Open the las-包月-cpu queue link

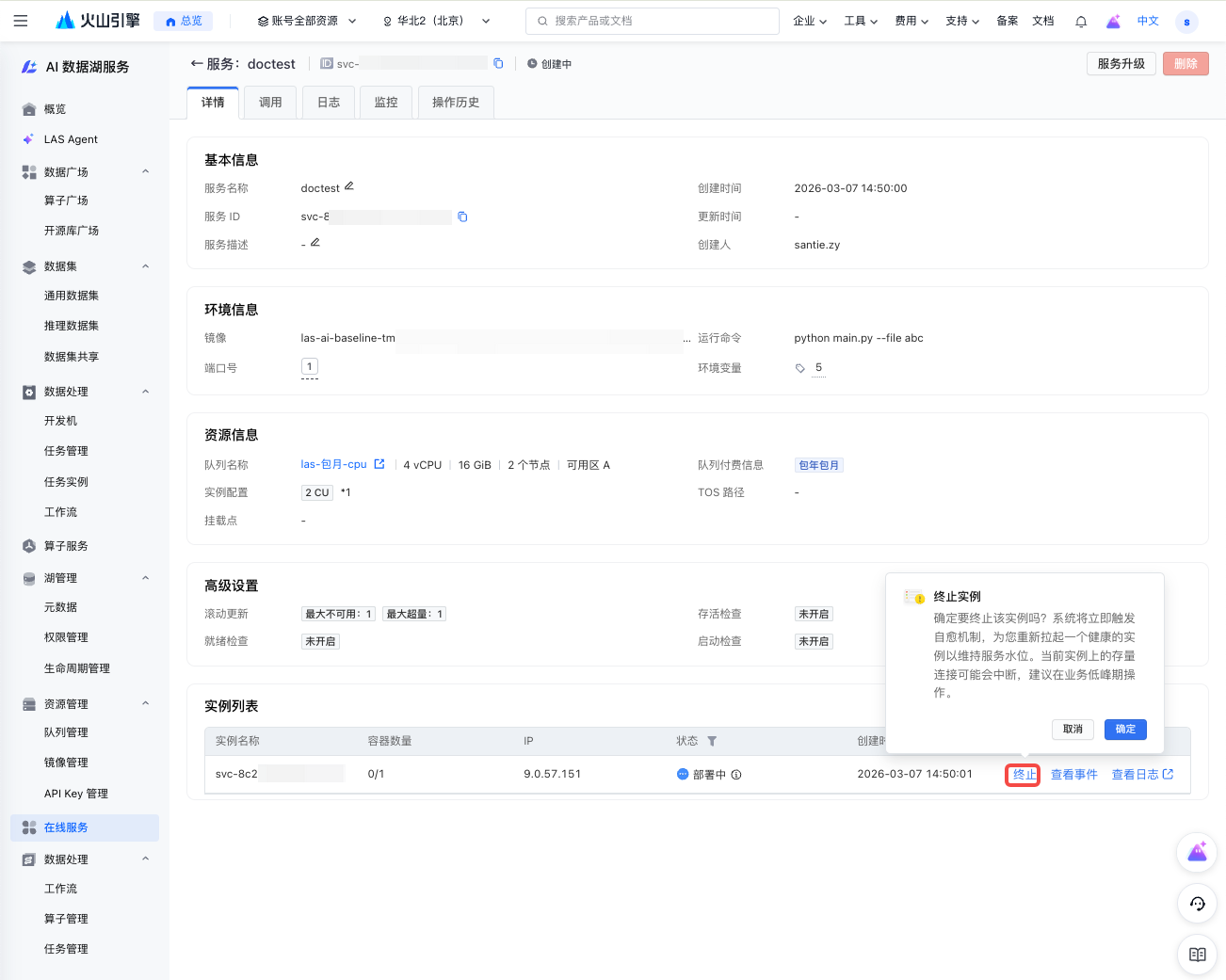[x=334, y=464]
